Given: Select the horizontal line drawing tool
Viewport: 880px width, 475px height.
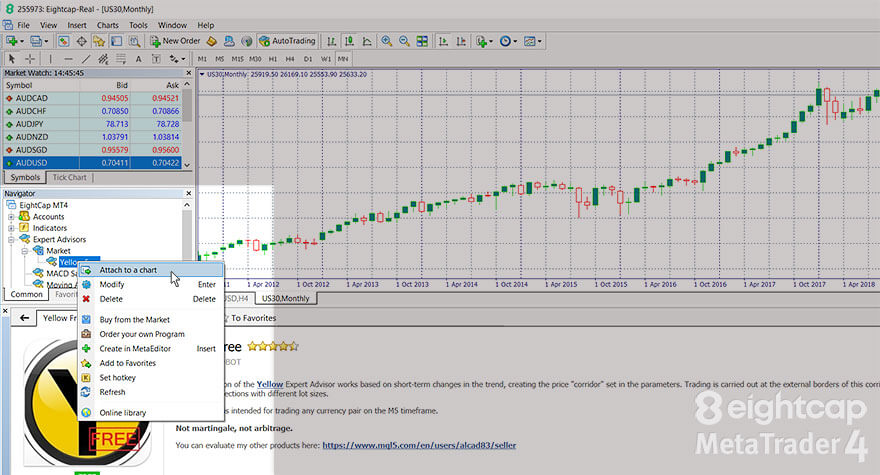Looking at the screenshot, I should (68, 58).
